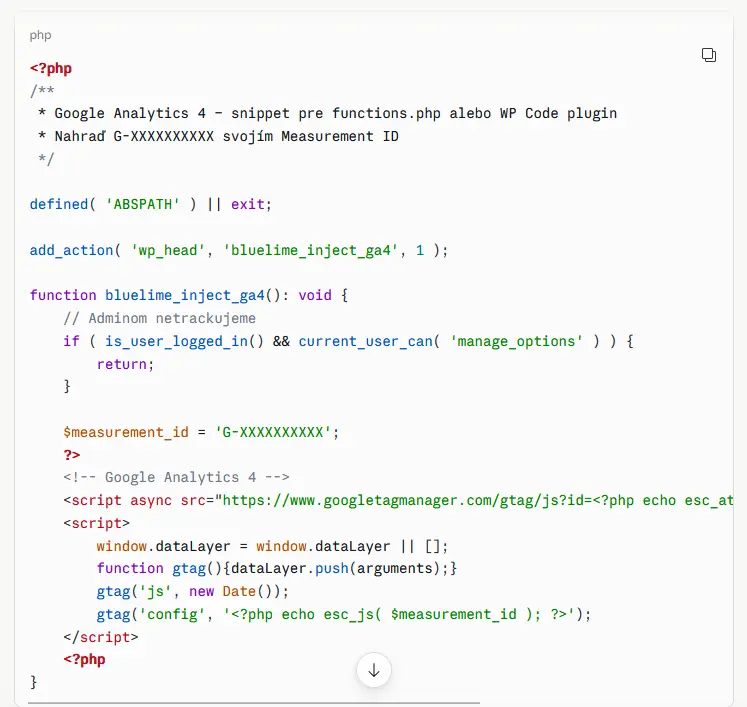Click the '<script>' opening tag line
This screenshot has width=747, height=707.
tap(96, 523)
